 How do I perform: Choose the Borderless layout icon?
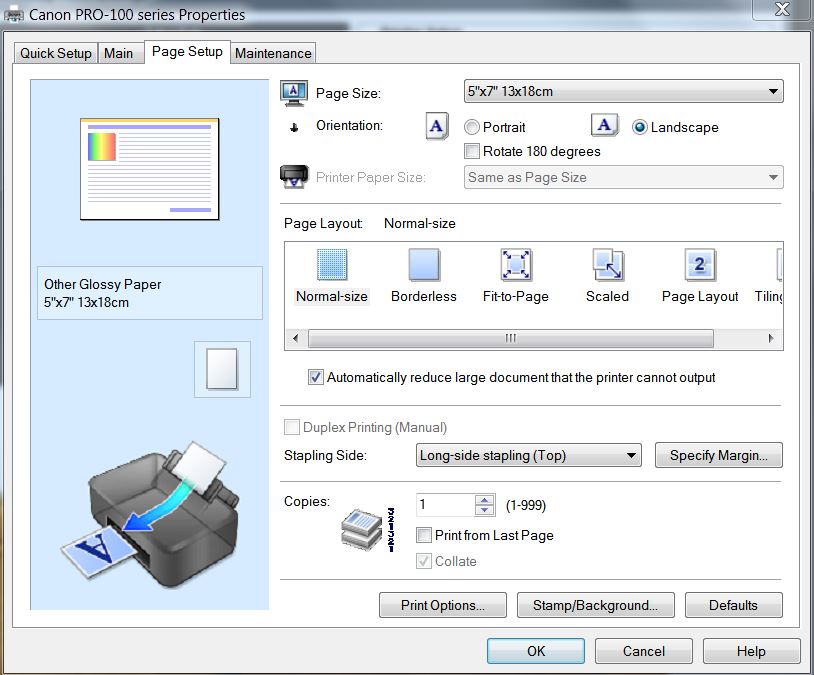pyautogui.click(x=424, y=264)
